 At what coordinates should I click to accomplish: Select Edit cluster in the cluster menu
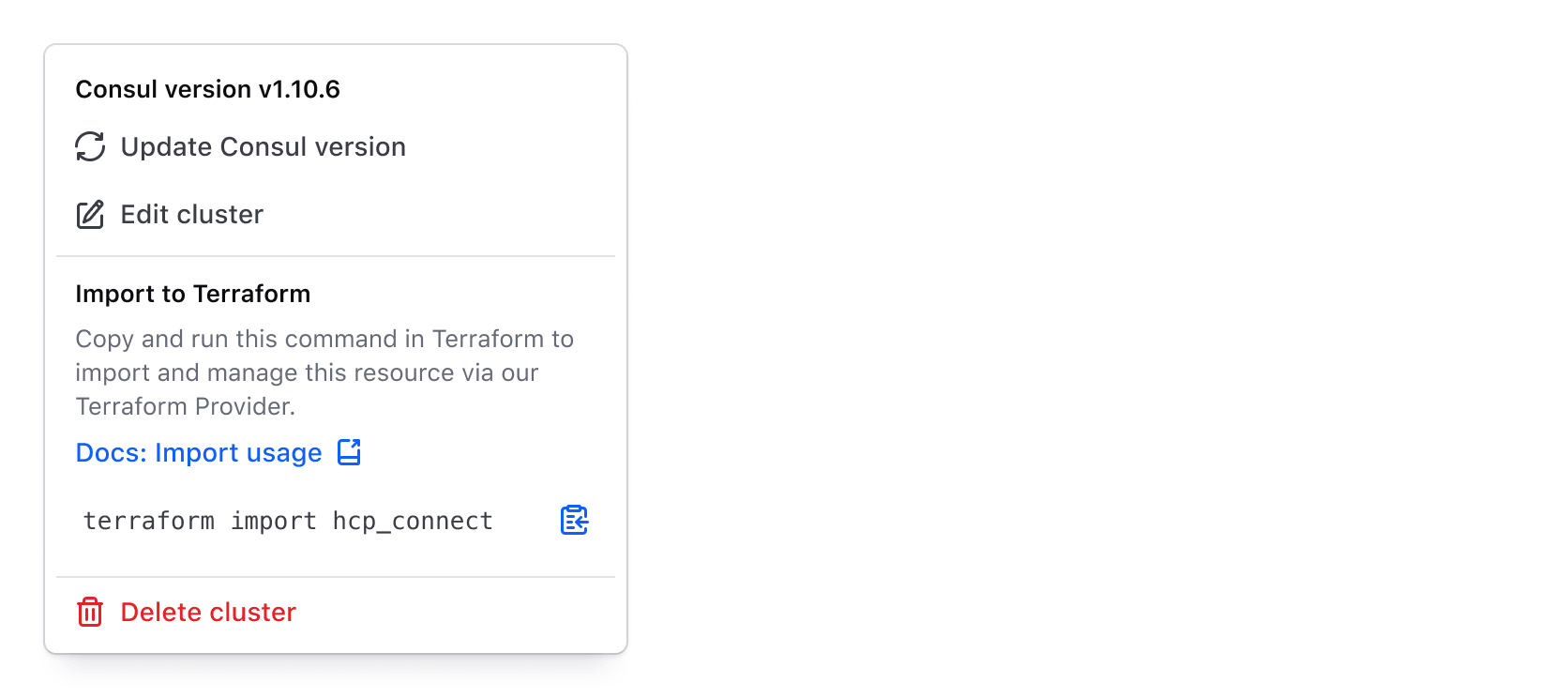[191, 214]
